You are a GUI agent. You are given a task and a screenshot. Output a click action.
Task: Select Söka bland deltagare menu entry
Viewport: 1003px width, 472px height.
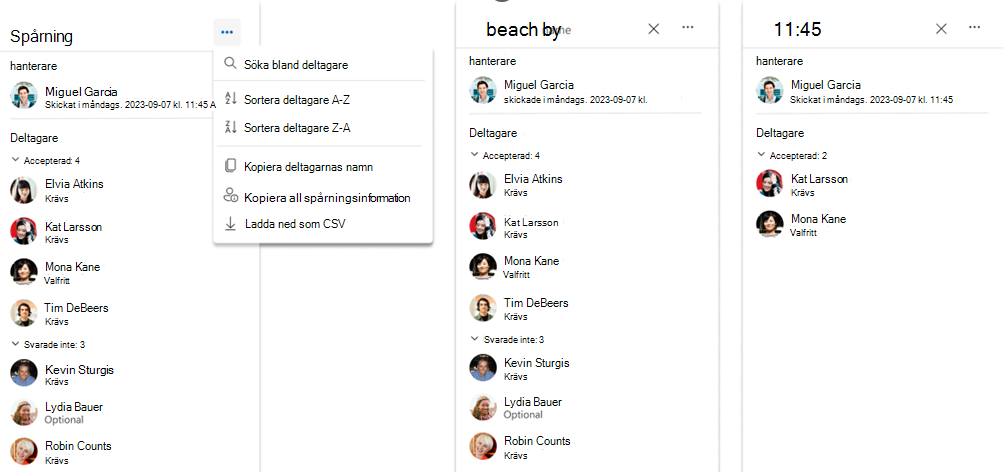(x=323, y=65)
